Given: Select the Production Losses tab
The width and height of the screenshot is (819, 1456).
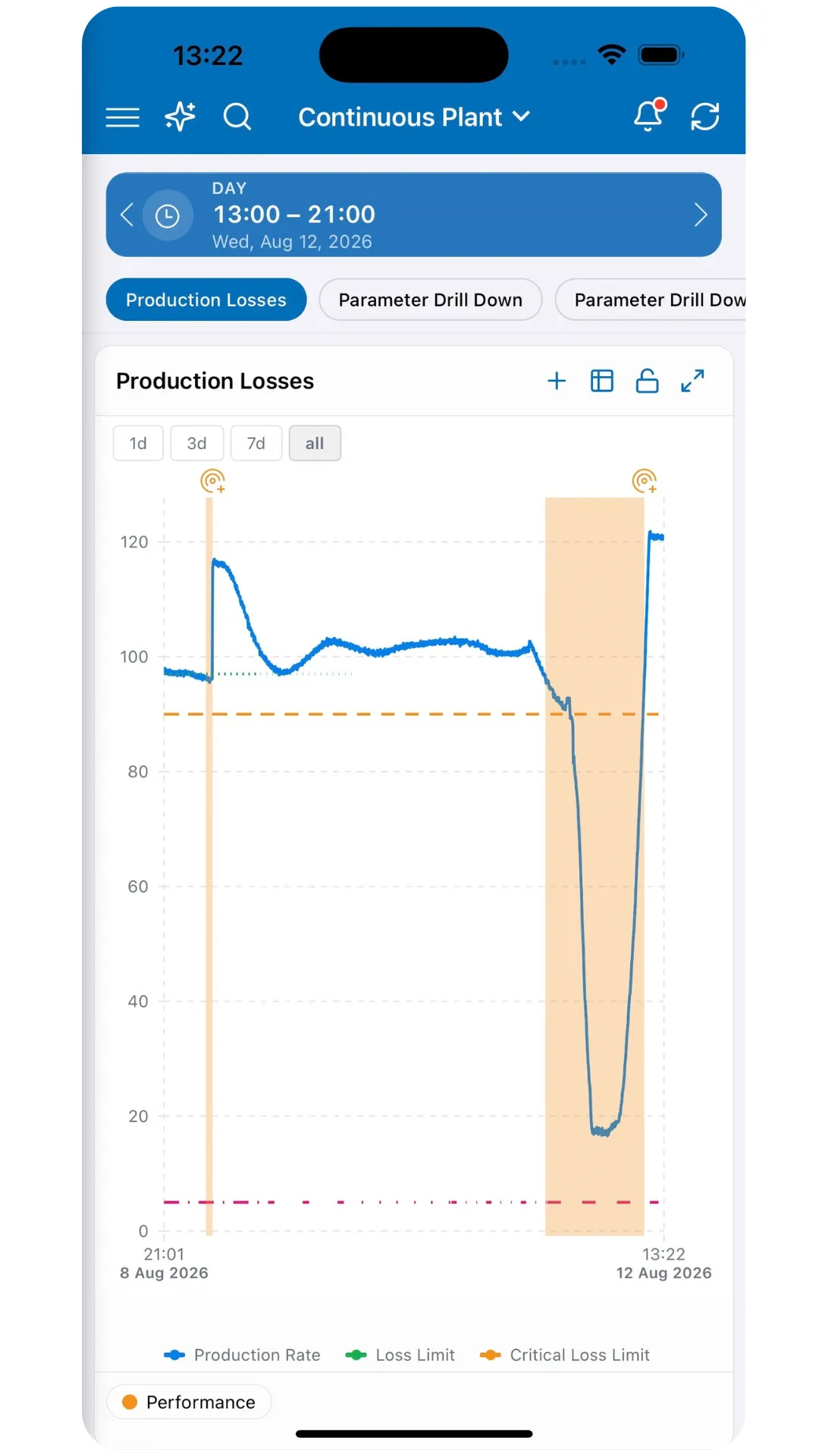Looking at the screenshot, I should coord(206,300).
